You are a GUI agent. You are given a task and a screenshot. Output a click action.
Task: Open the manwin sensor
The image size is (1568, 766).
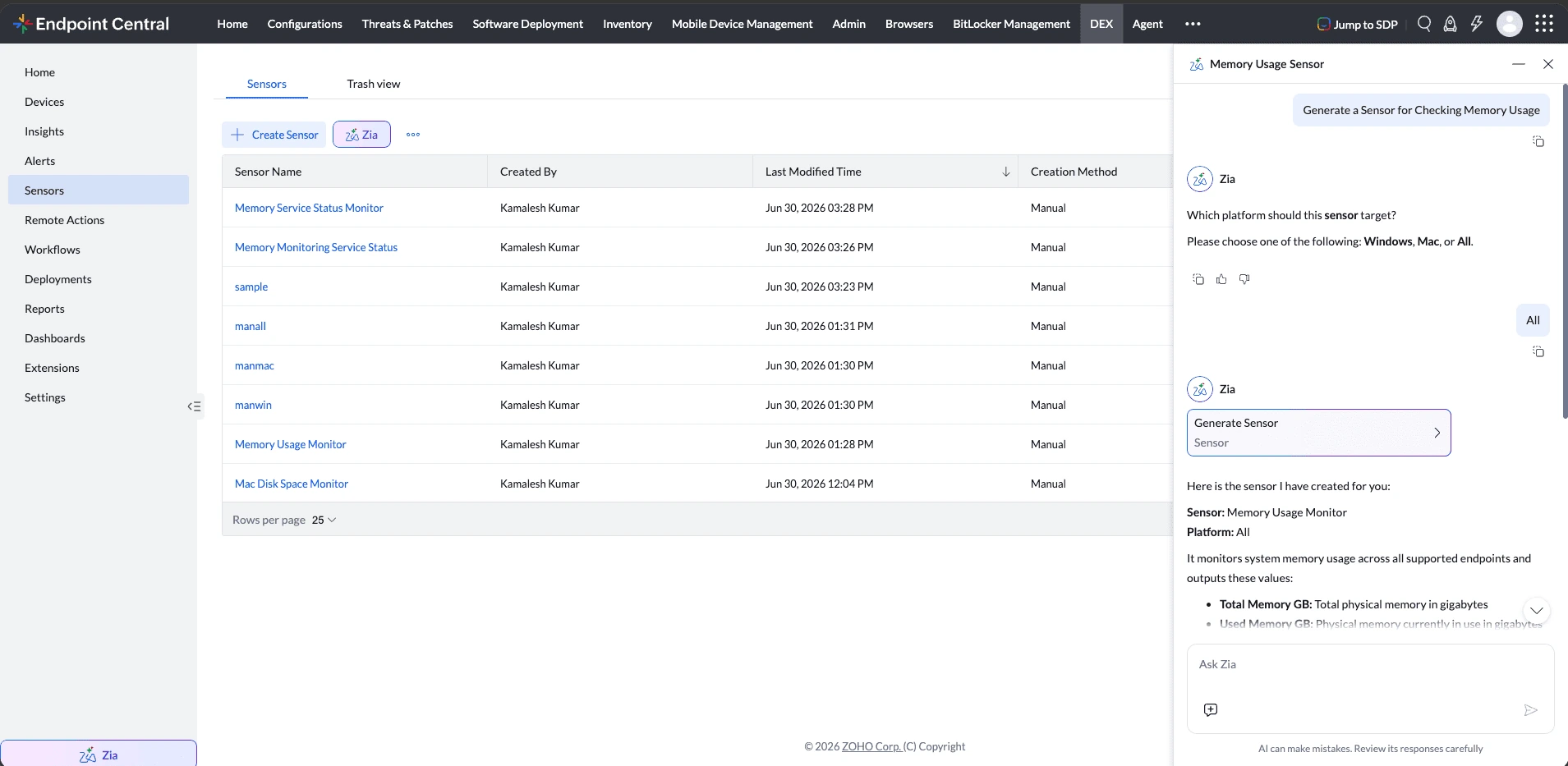(253, 405)
